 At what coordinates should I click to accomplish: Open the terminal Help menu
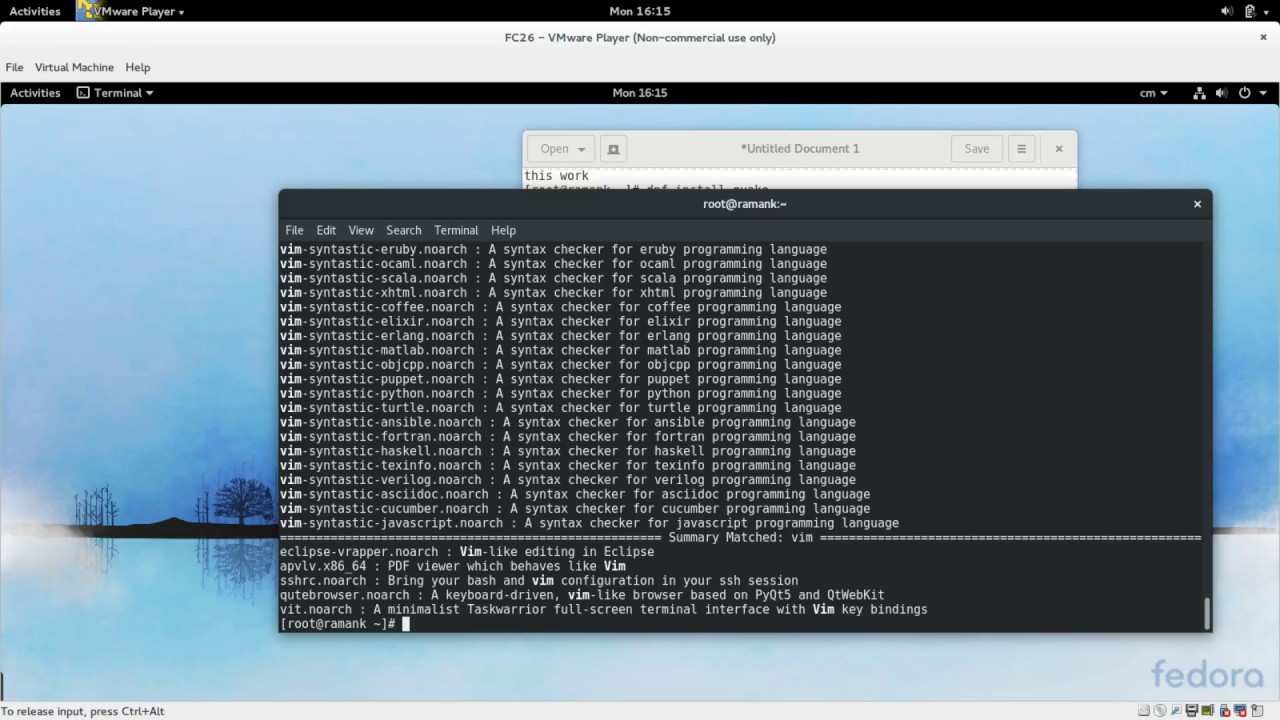pyautogui.click(x=503, y=229)
